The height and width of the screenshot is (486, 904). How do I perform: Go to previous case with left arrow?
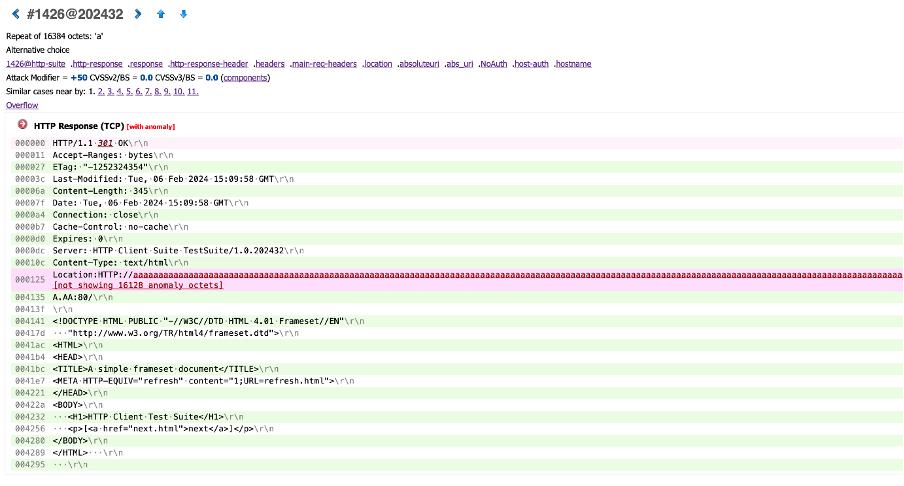point(16,14)
